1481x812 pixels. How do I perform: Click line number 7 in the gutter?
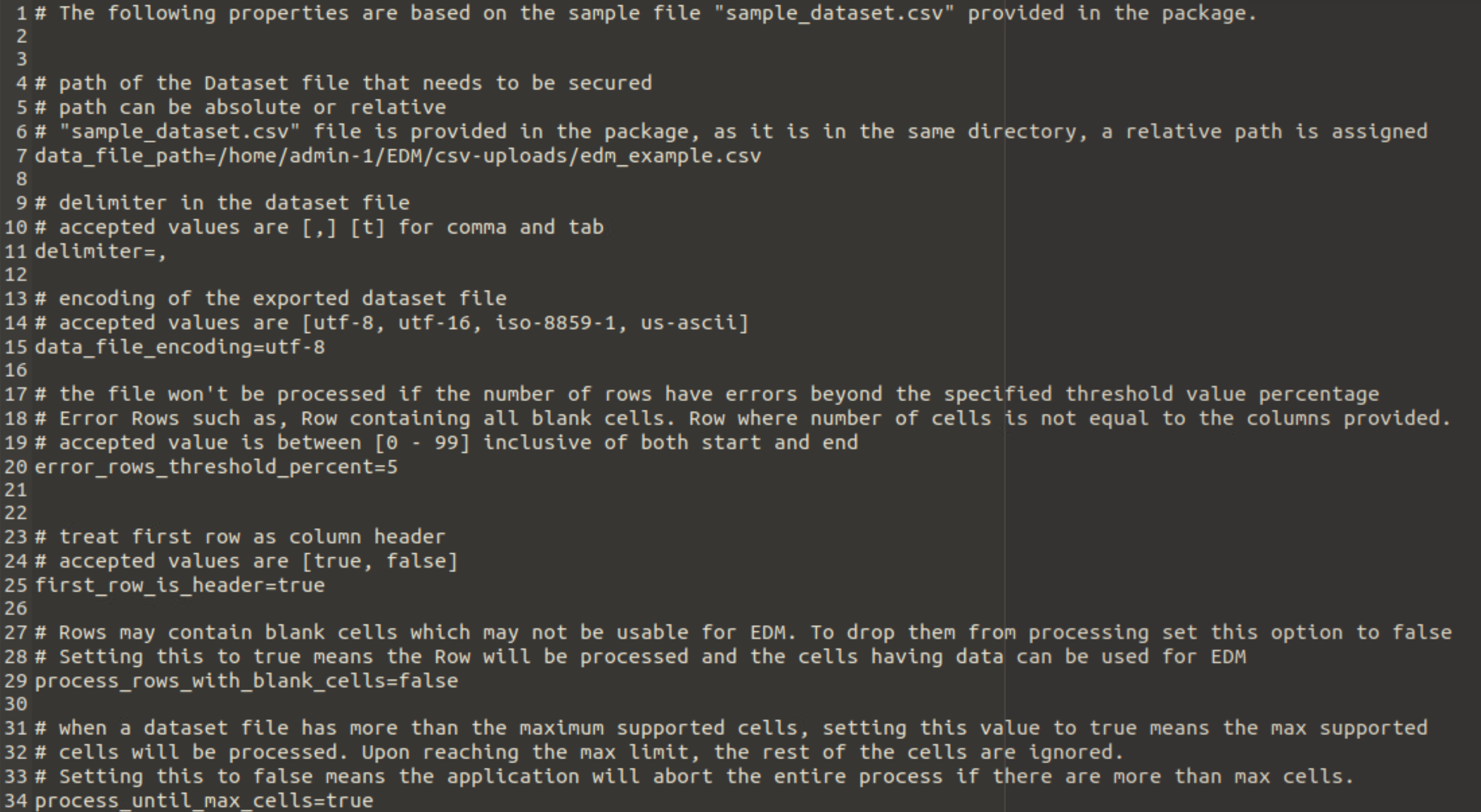tap(21, 156)
